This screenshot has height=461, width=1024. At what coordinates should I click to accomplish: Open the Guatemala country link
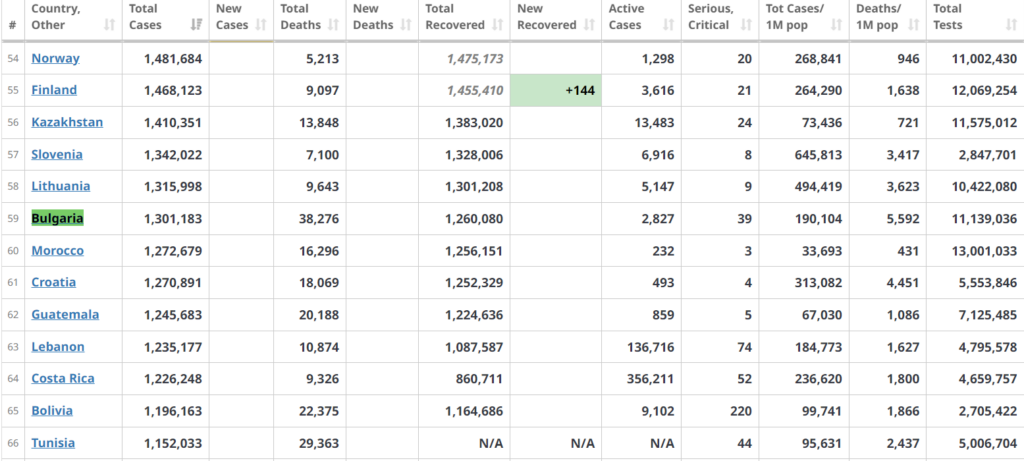coord(65,314)
